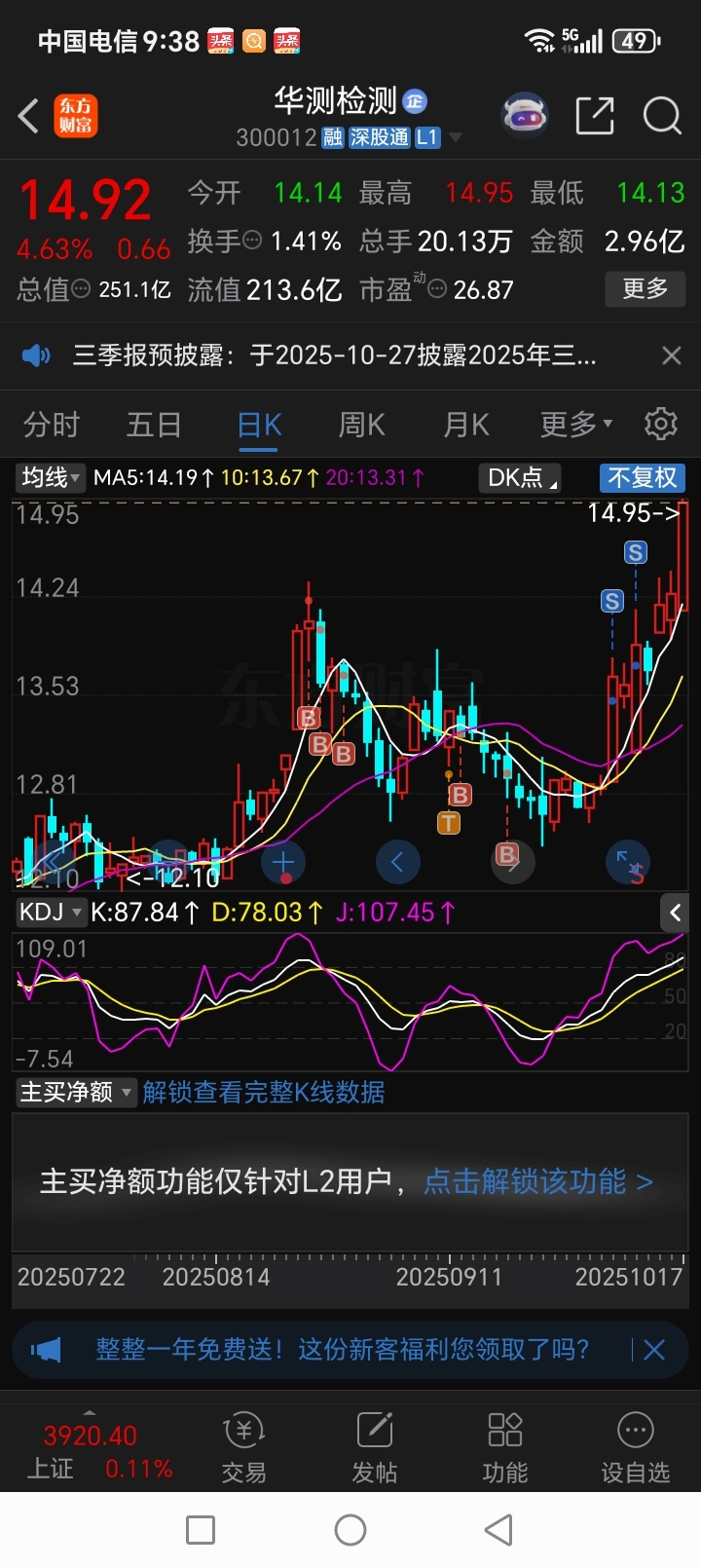Switch to 周K tab
The width and height of the screenshot is (701, 1568).
coord(361,425)
